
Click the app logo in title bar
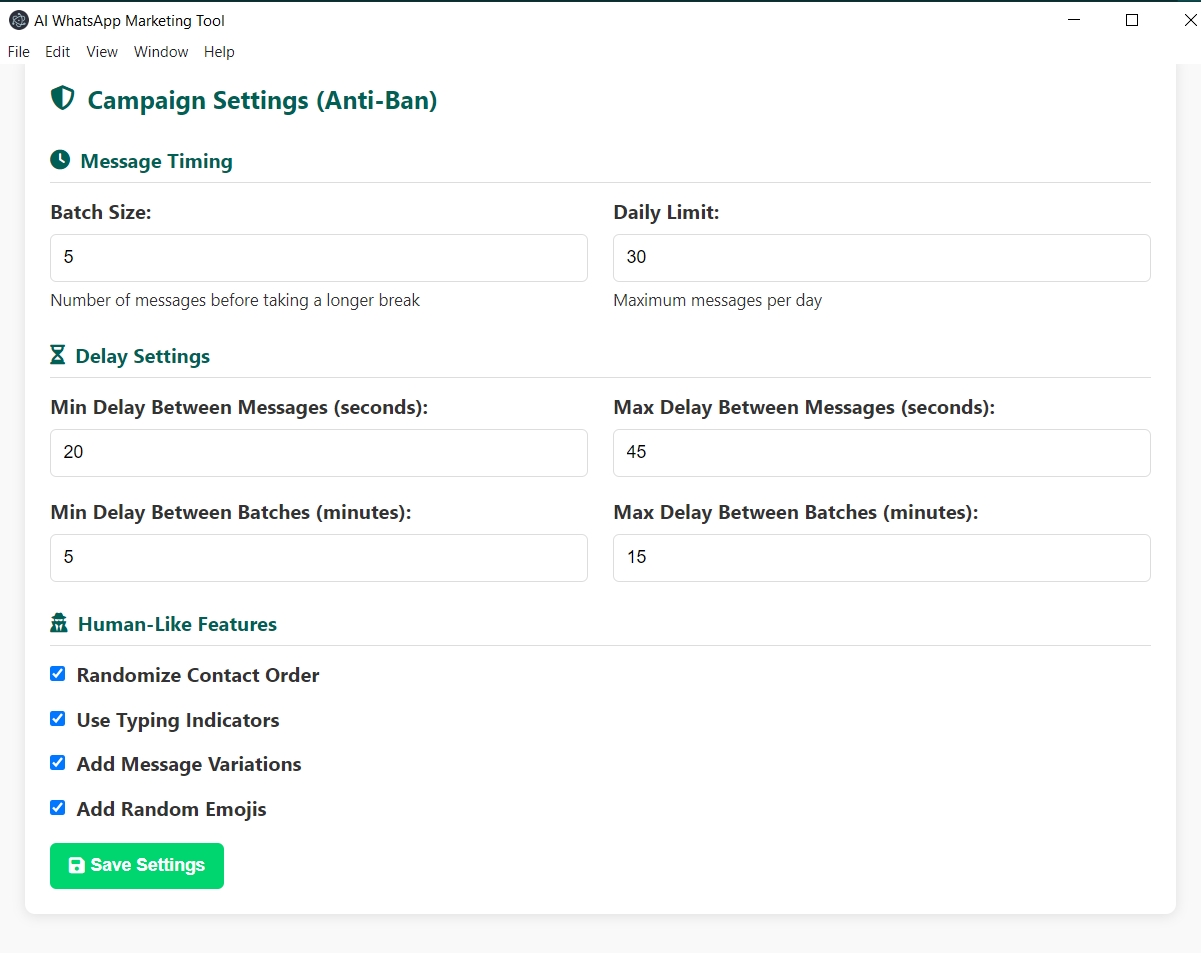18,20
